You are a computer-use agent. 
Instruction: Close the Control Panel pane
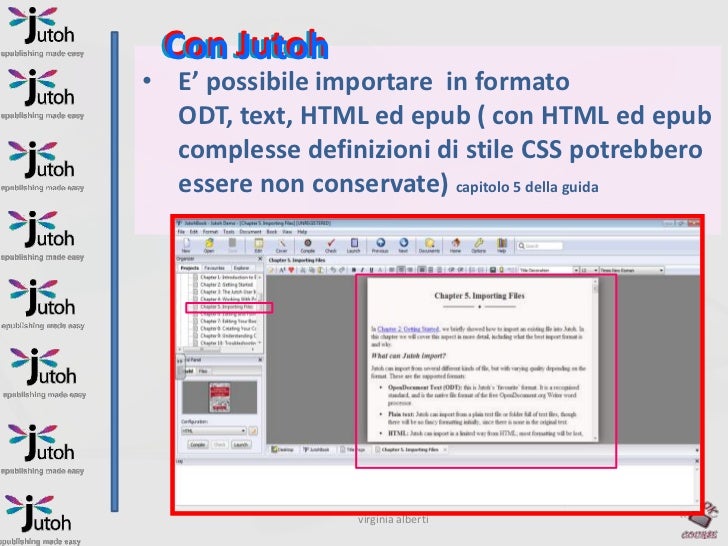(x=260, y=360)
